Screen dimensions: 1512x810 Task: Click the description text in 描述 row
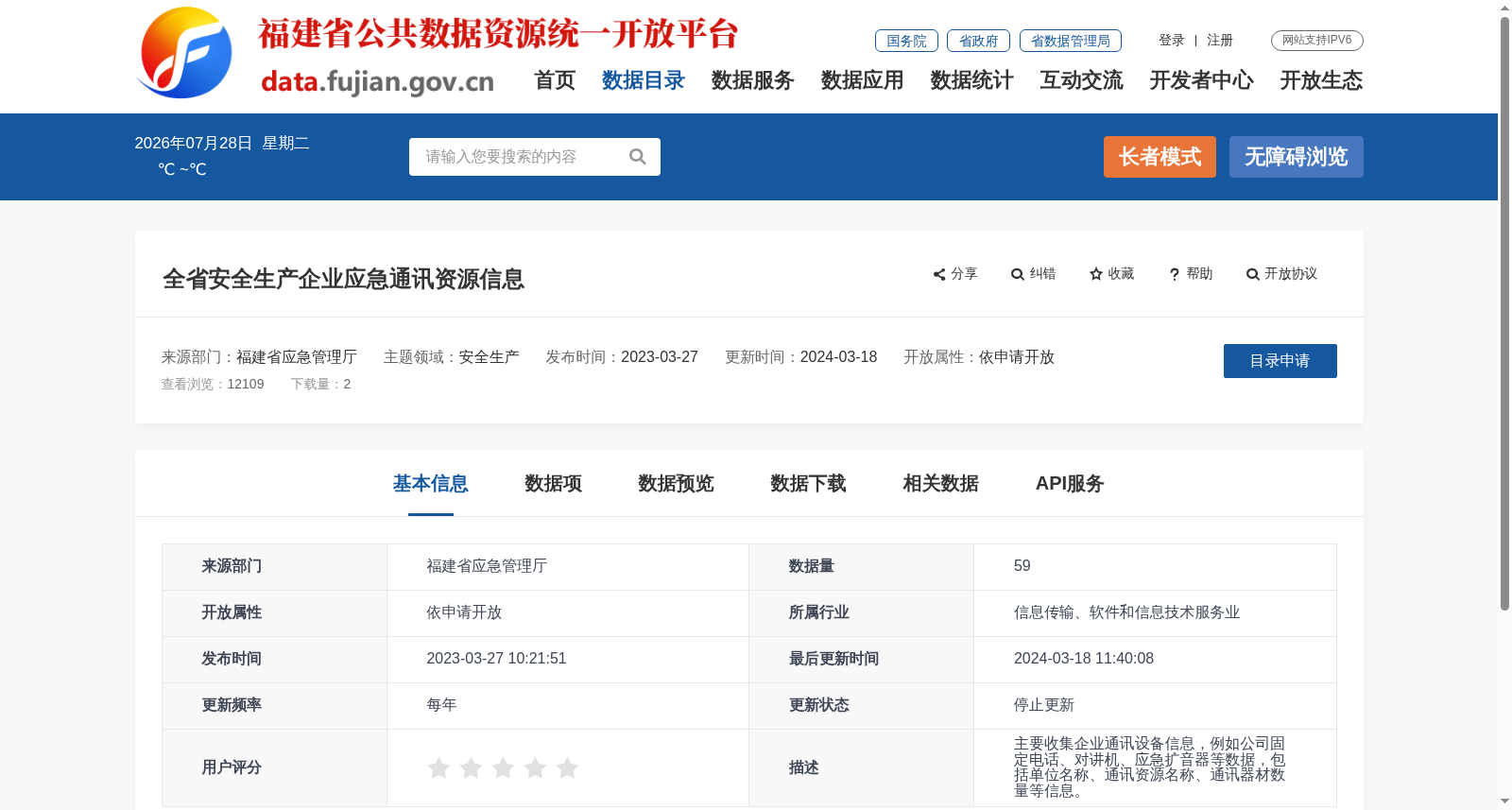coord(1150,767)
